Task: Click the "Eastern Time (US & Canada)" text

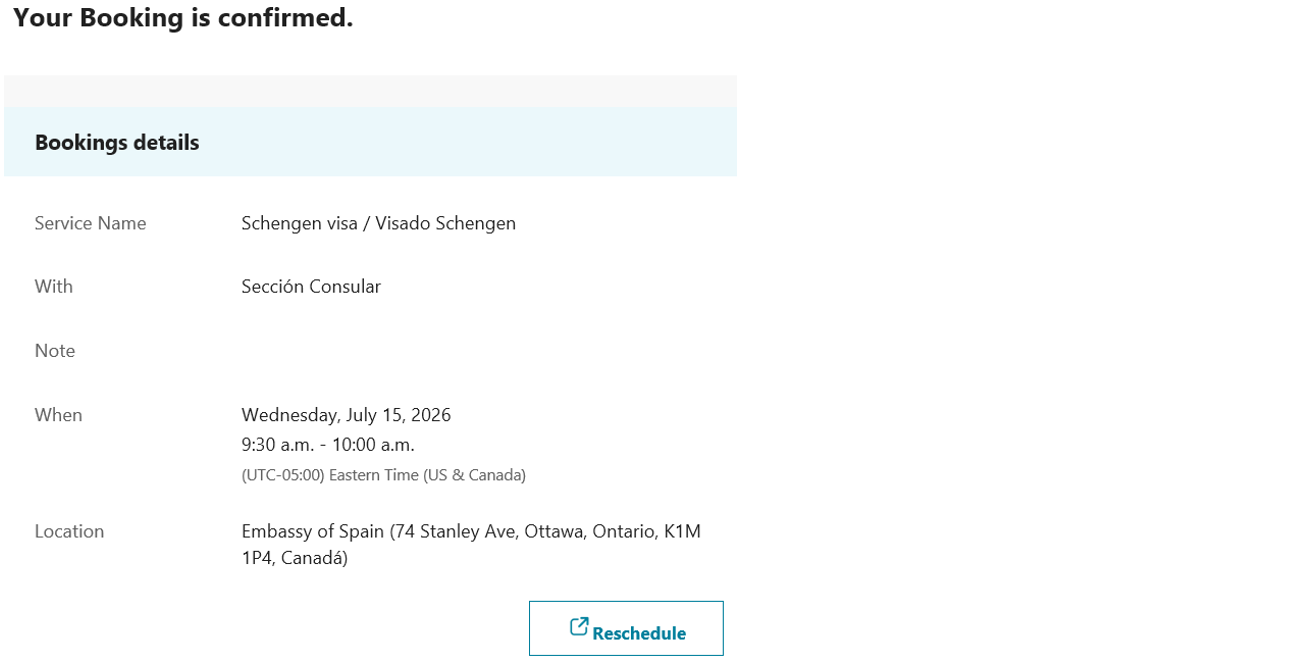Action: (x=427, y=475)
